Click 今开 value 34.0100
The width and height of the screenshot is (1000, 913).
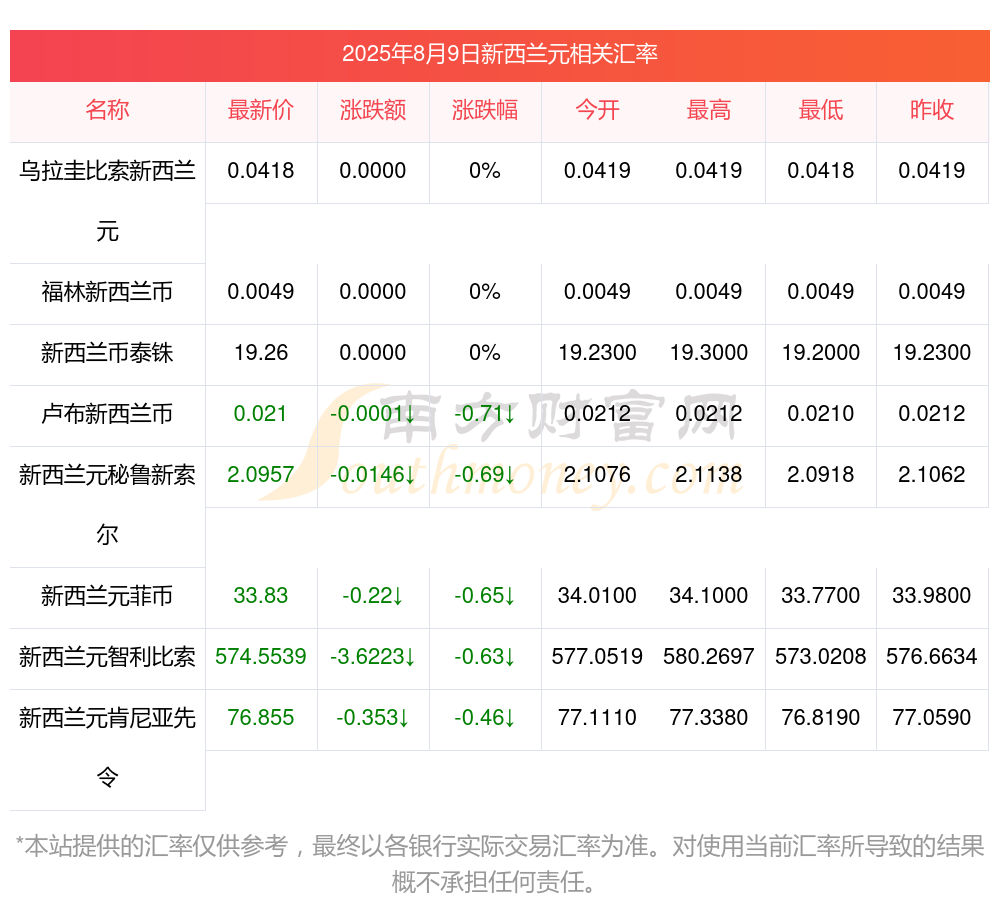point(597,595)
